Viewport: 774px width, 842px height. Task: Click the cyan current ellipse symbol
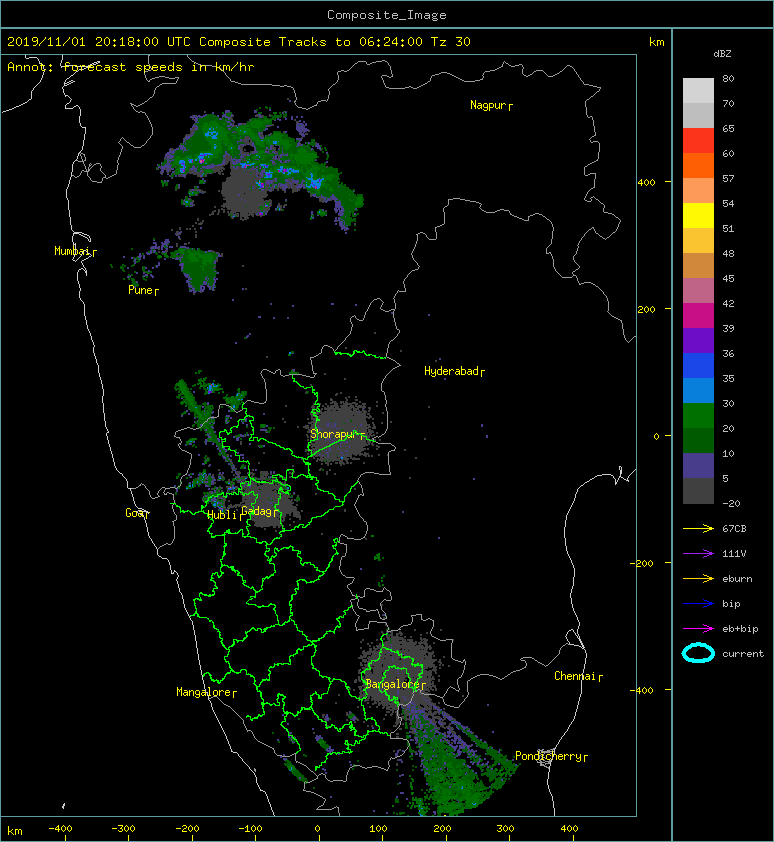tap(698, 654)
